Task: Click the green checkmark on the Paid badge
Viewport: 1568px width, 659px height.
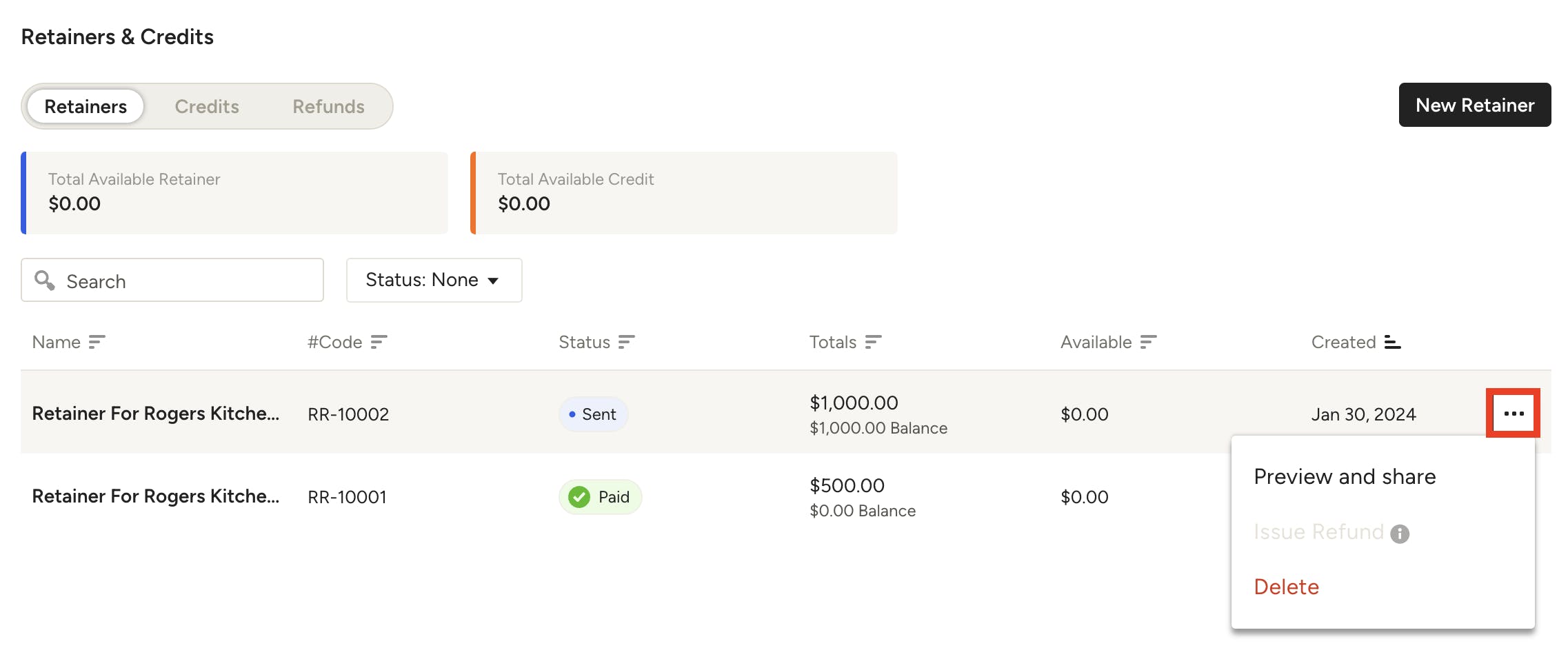Action: [580, 496]
